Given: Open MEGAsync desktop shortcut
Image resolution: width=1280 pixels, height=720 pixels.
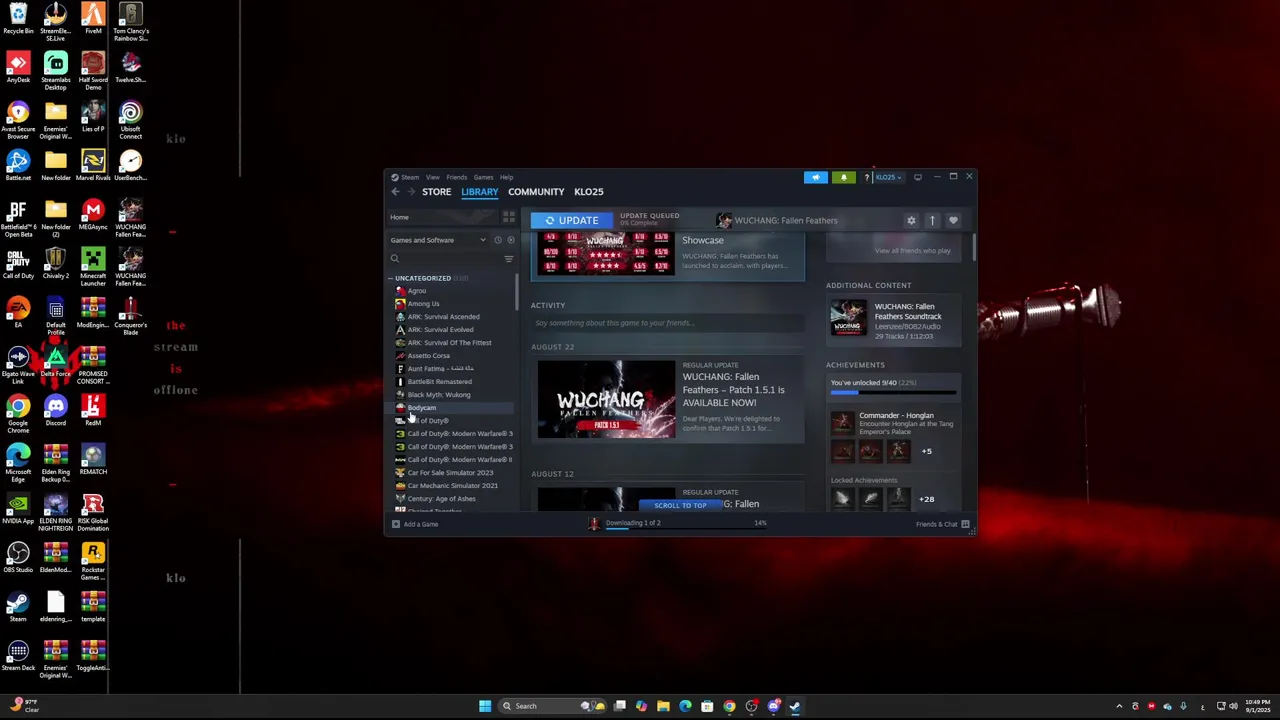Looking at the screenshot, I should coord(92,214).
